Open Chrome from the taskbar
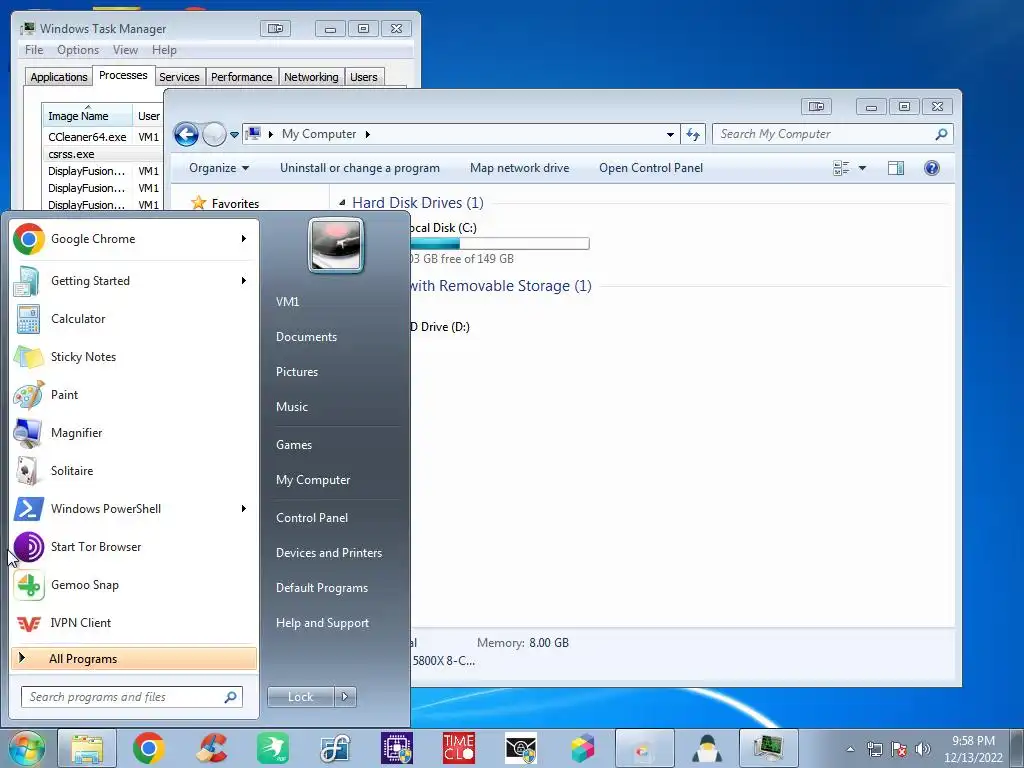The width and height of the screenshot is (1024, 768). (148, 748)
